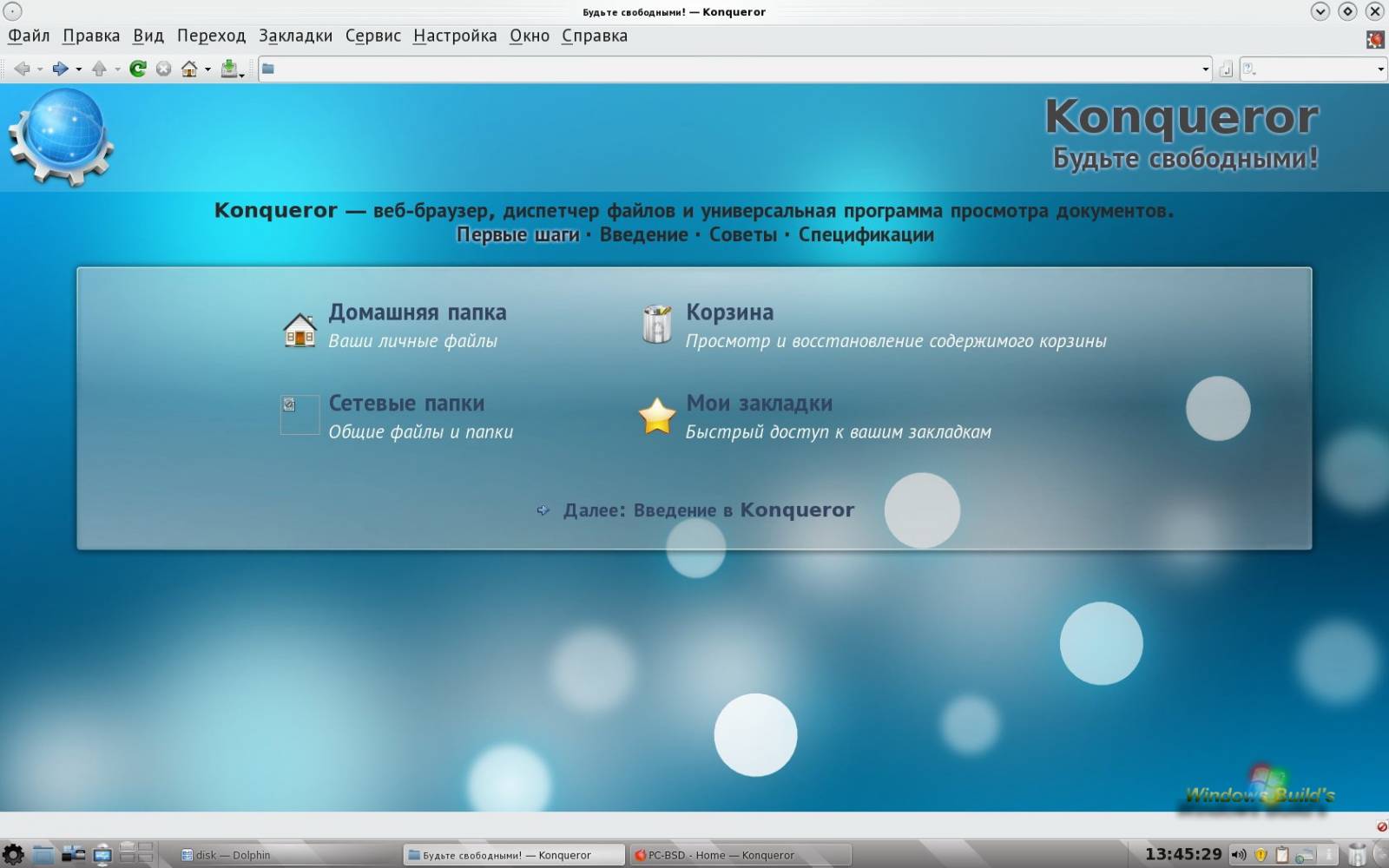Open the Окно menu
1389x868 pixels.
click(530, 36)
